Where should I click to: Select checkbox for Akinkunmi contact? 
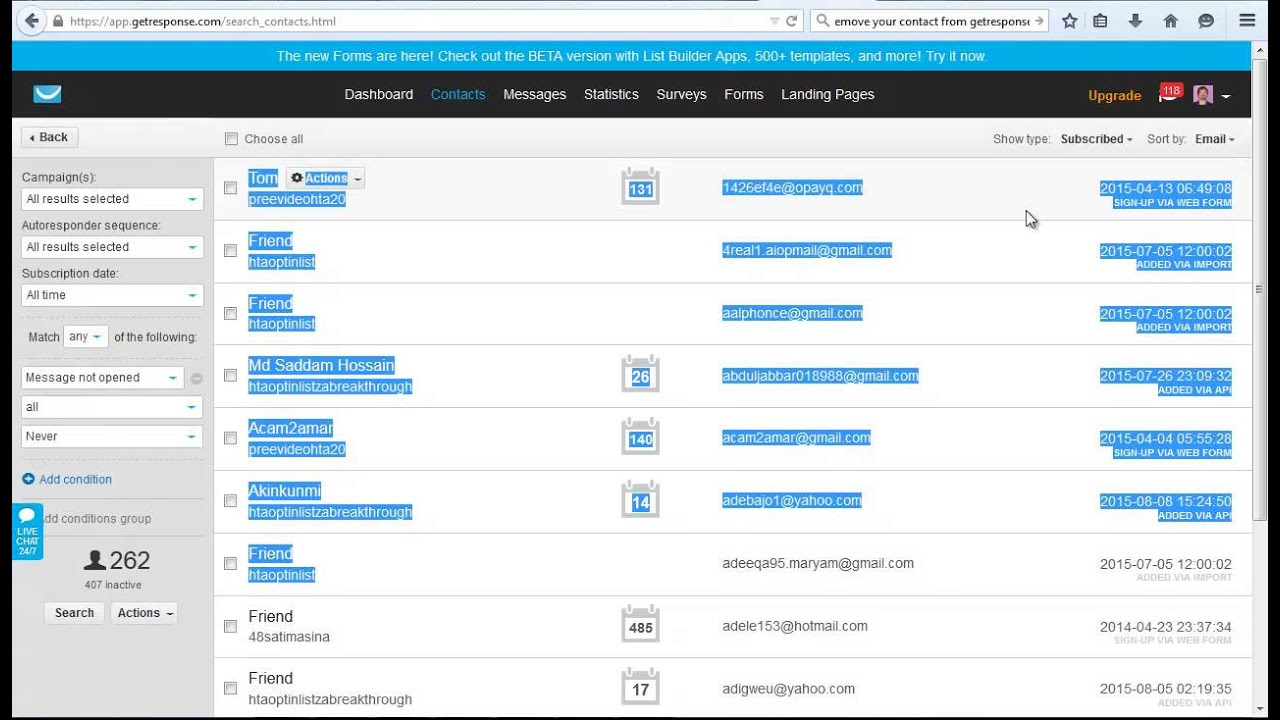coord(230,501)
